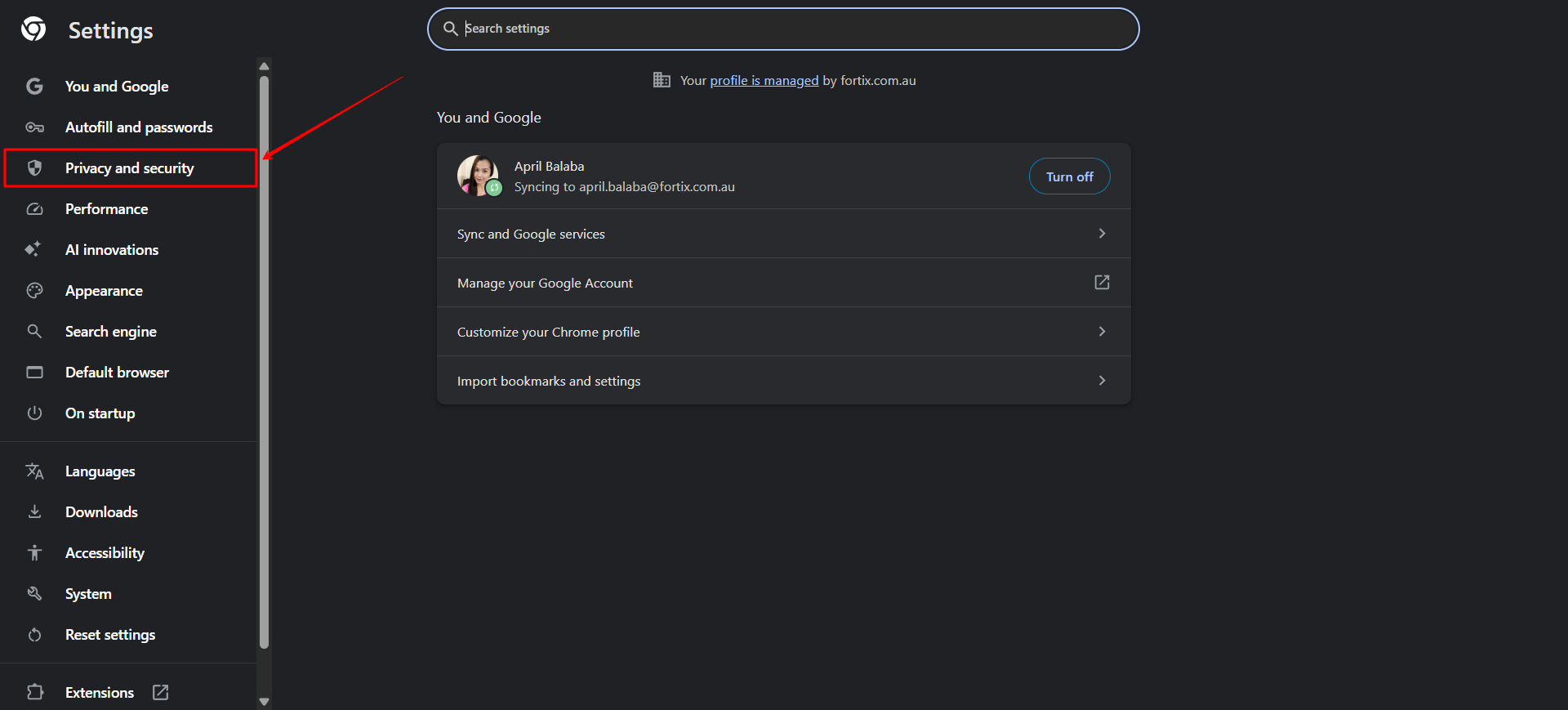This screenshot has height=710, width=1568.
Task: Click the Extensions puzzle piece icon
Action: pos(34,692)
